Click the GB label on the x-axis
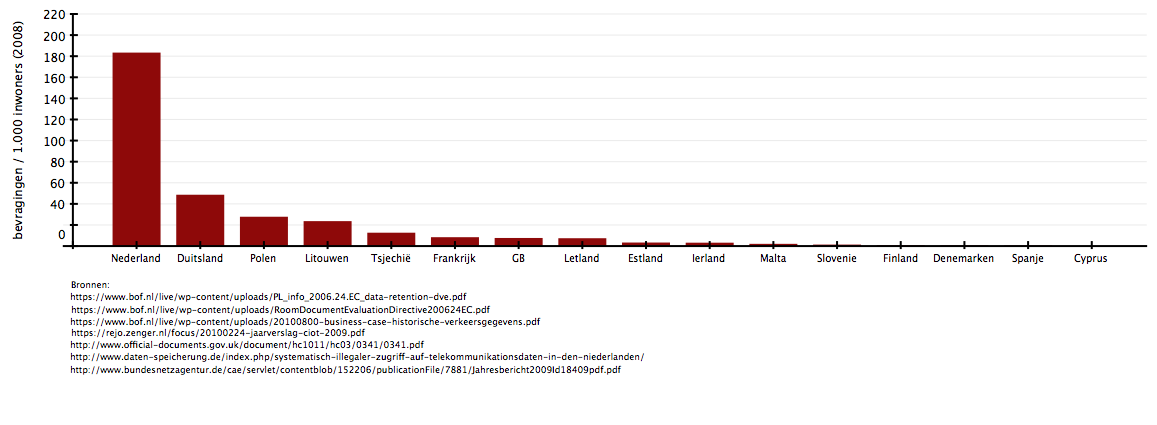This screenshot has width=1157, height=425. tap(518, 258)
